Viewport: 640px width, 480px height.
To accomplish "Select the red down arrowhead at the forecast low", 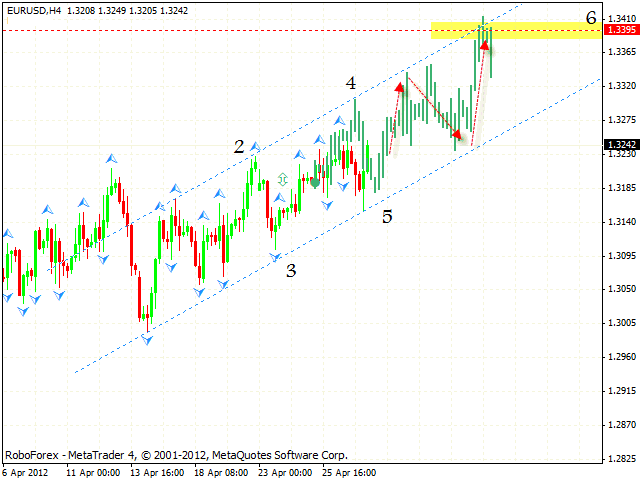I will coord(459,135).
